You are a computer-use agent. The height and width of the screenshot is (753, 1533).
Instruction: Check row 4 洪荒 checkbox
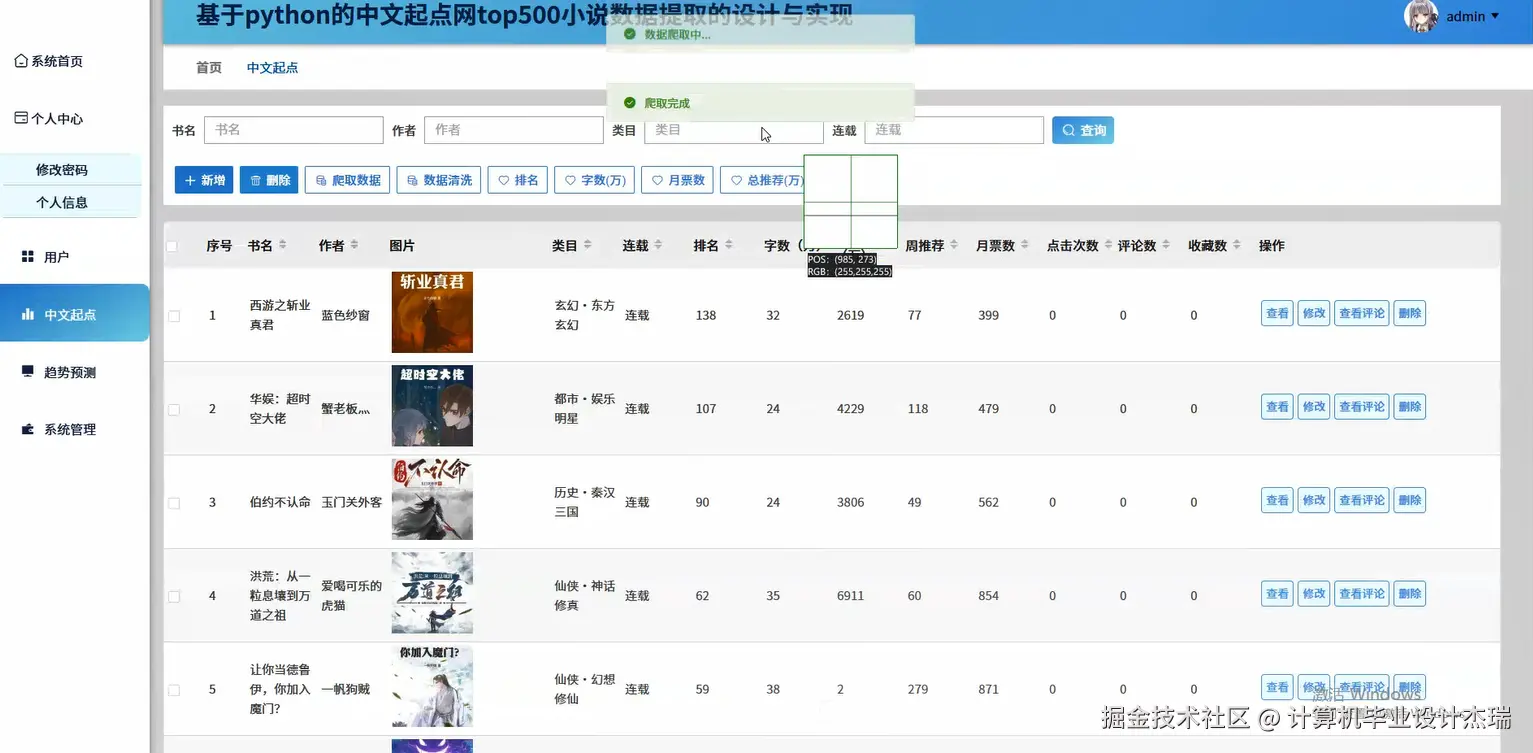174,596
